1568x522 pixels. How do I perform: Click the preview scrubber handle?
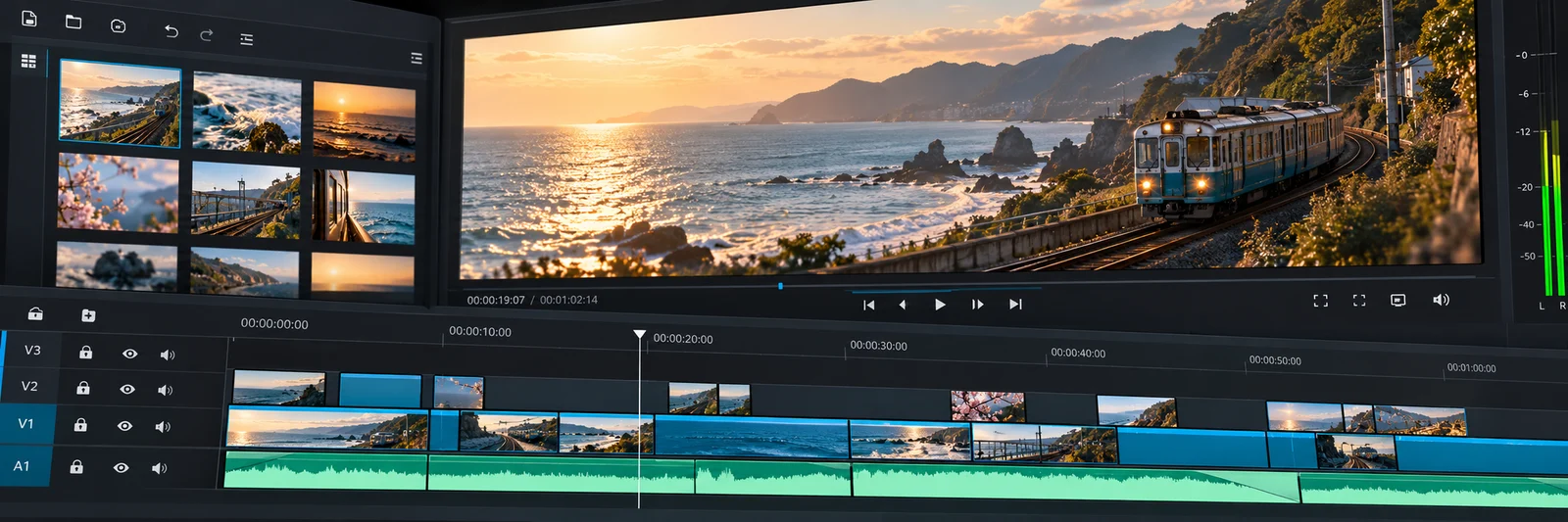pos(780,286)
